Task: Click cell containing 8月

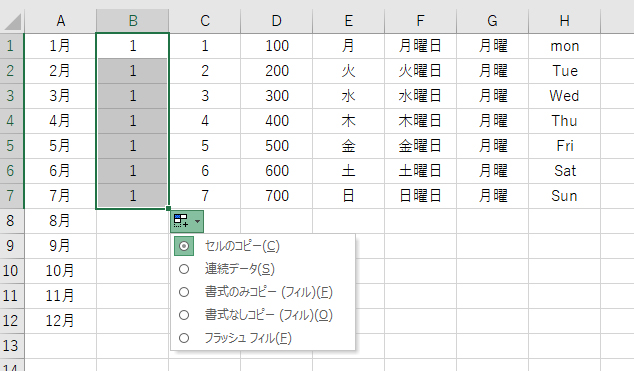Action: 60,221
